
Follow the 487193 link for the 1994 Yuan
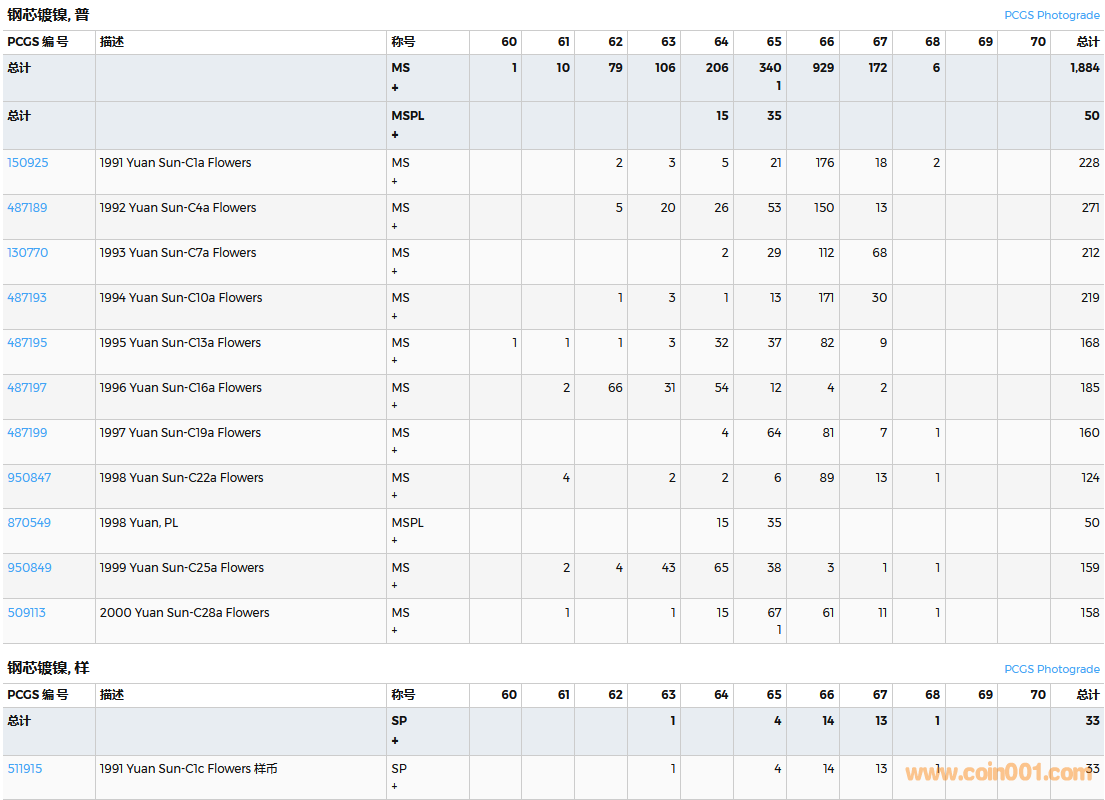tap(27, 298)
